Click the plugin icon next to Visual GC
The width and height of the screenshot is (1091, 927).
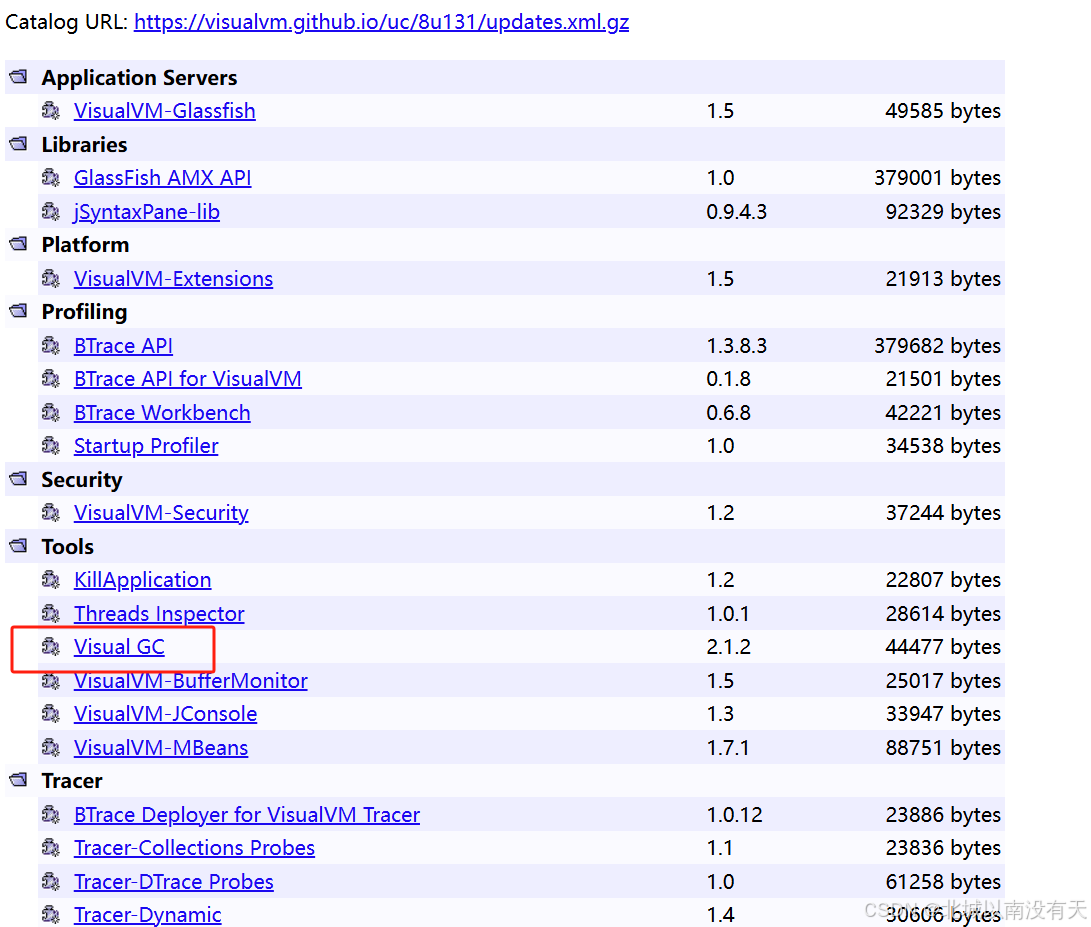51,647
